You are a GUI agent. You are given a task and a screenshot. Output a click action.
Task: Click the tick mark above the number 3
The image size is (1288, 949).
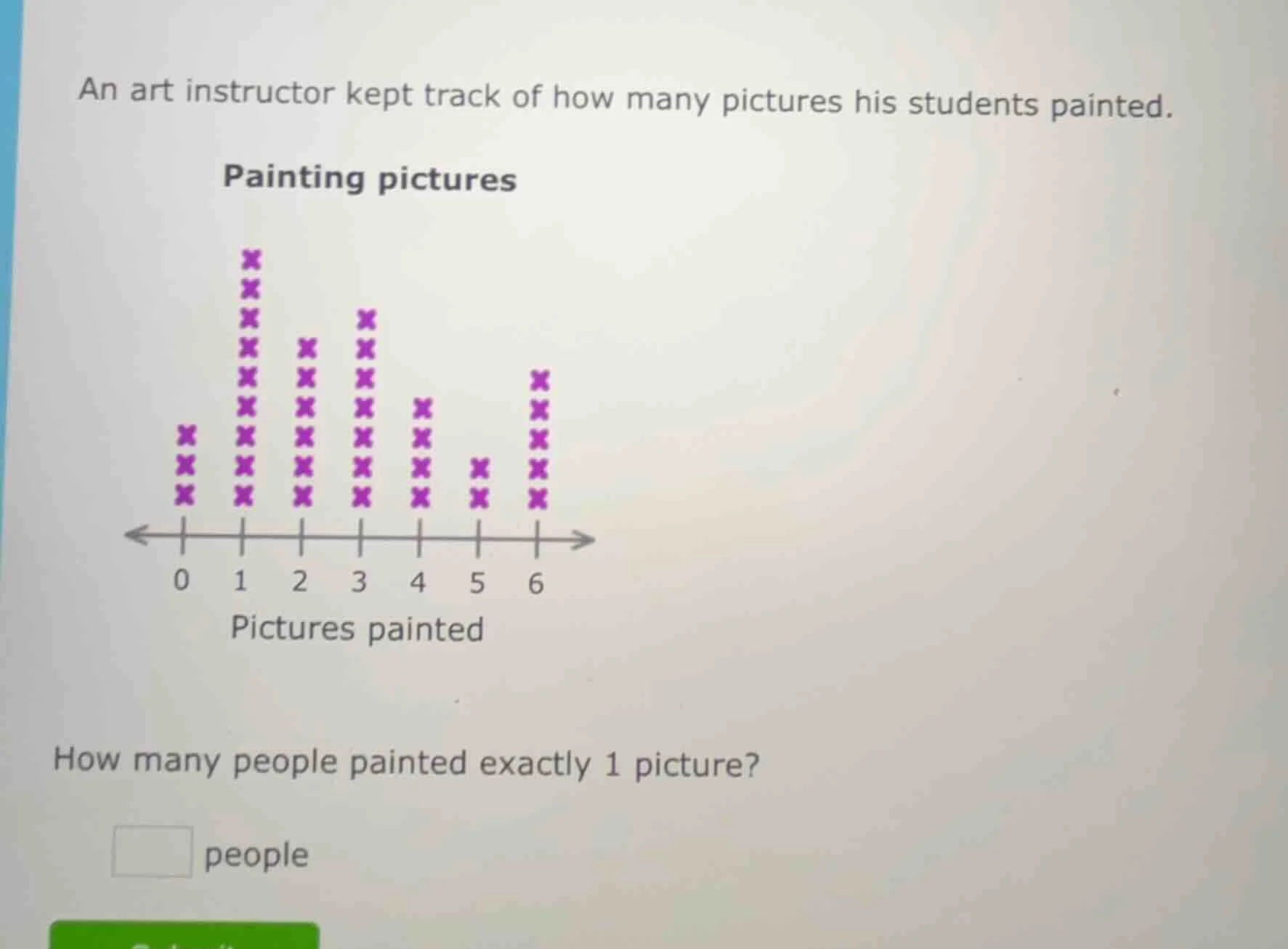(x=361, y=538)
